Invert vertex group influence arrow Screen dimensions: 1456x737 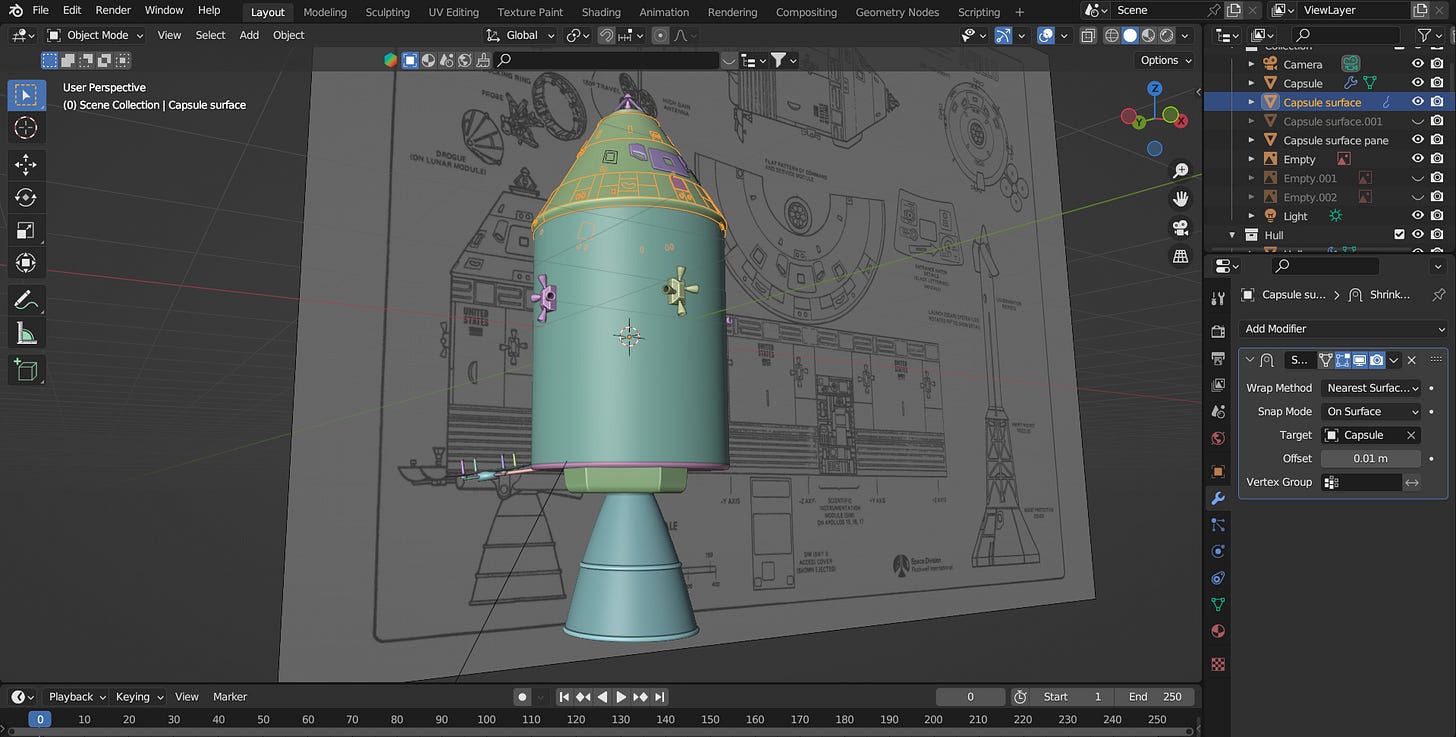pyautogui.click(x=1412, y=483)
